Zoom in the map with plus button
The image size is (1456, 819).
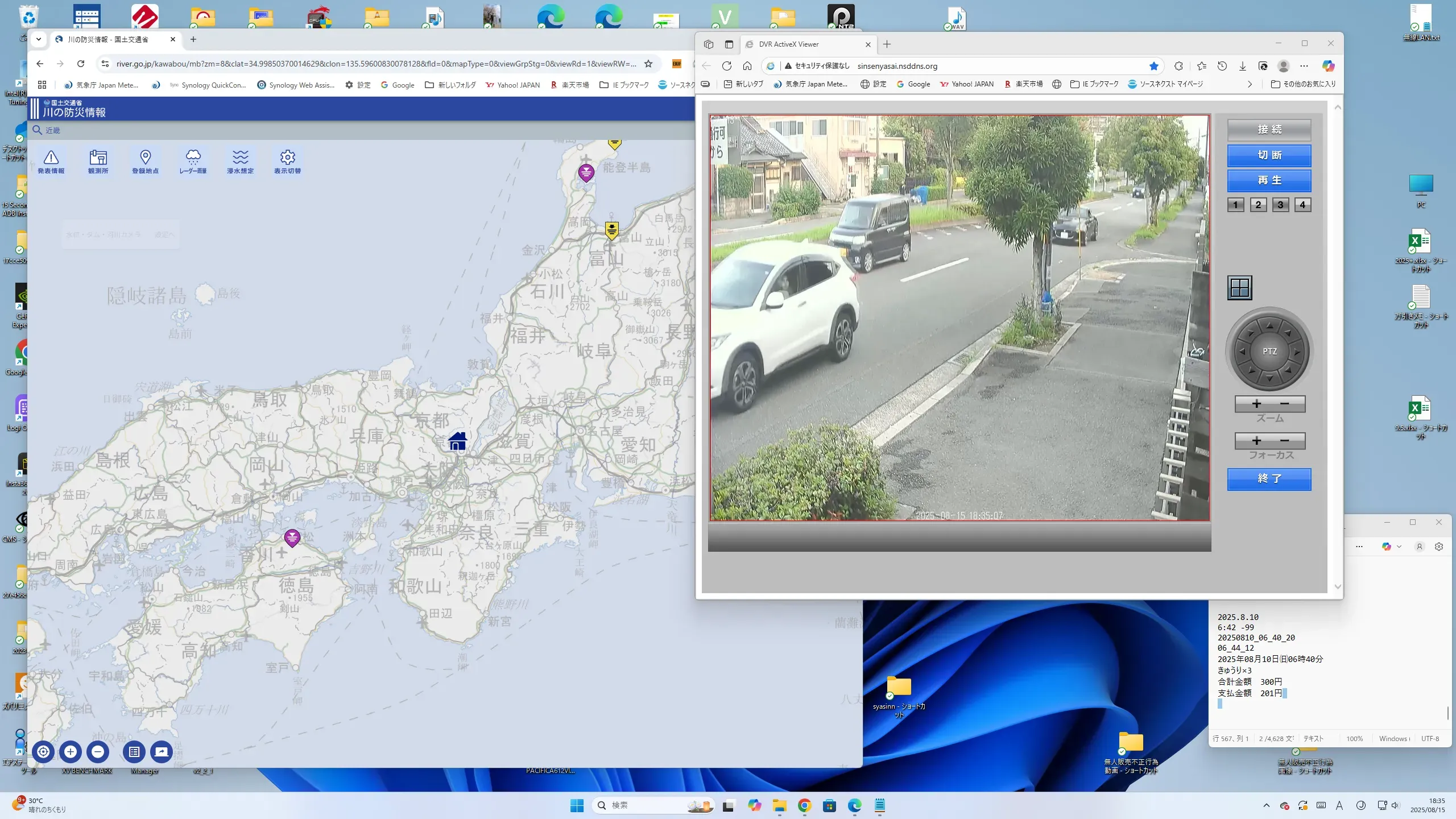71,752
